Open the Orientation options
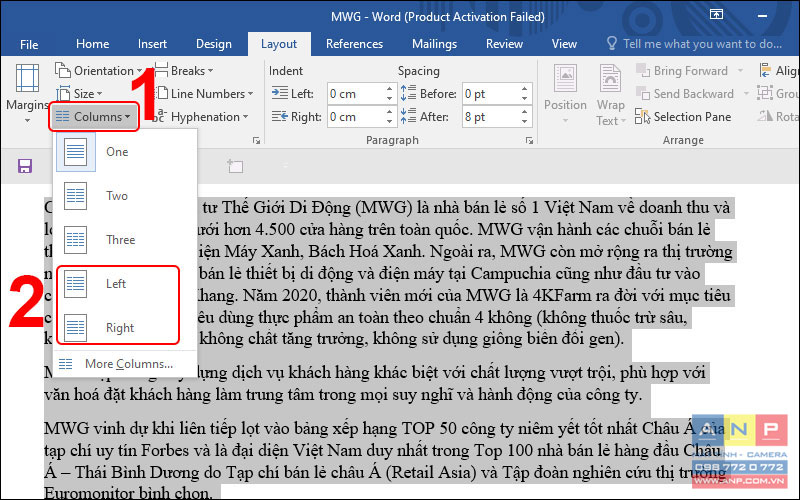This screenshot has height=500, width=800. click(x=98, y=70)
